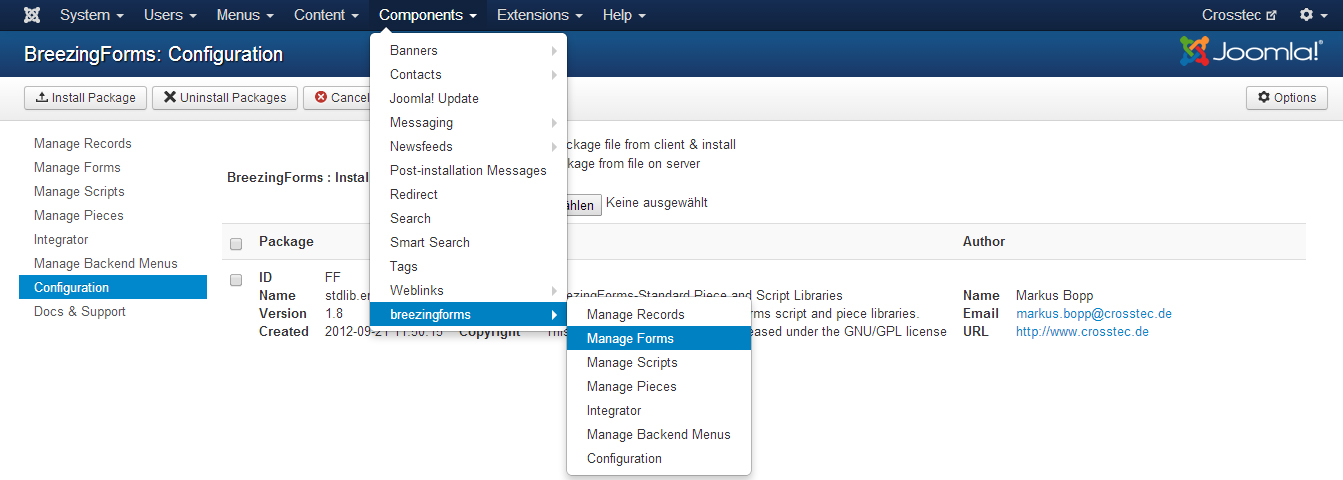1343x480 pixels.
Task: Choose Integrator in submenu
Action: coord(659,411)
